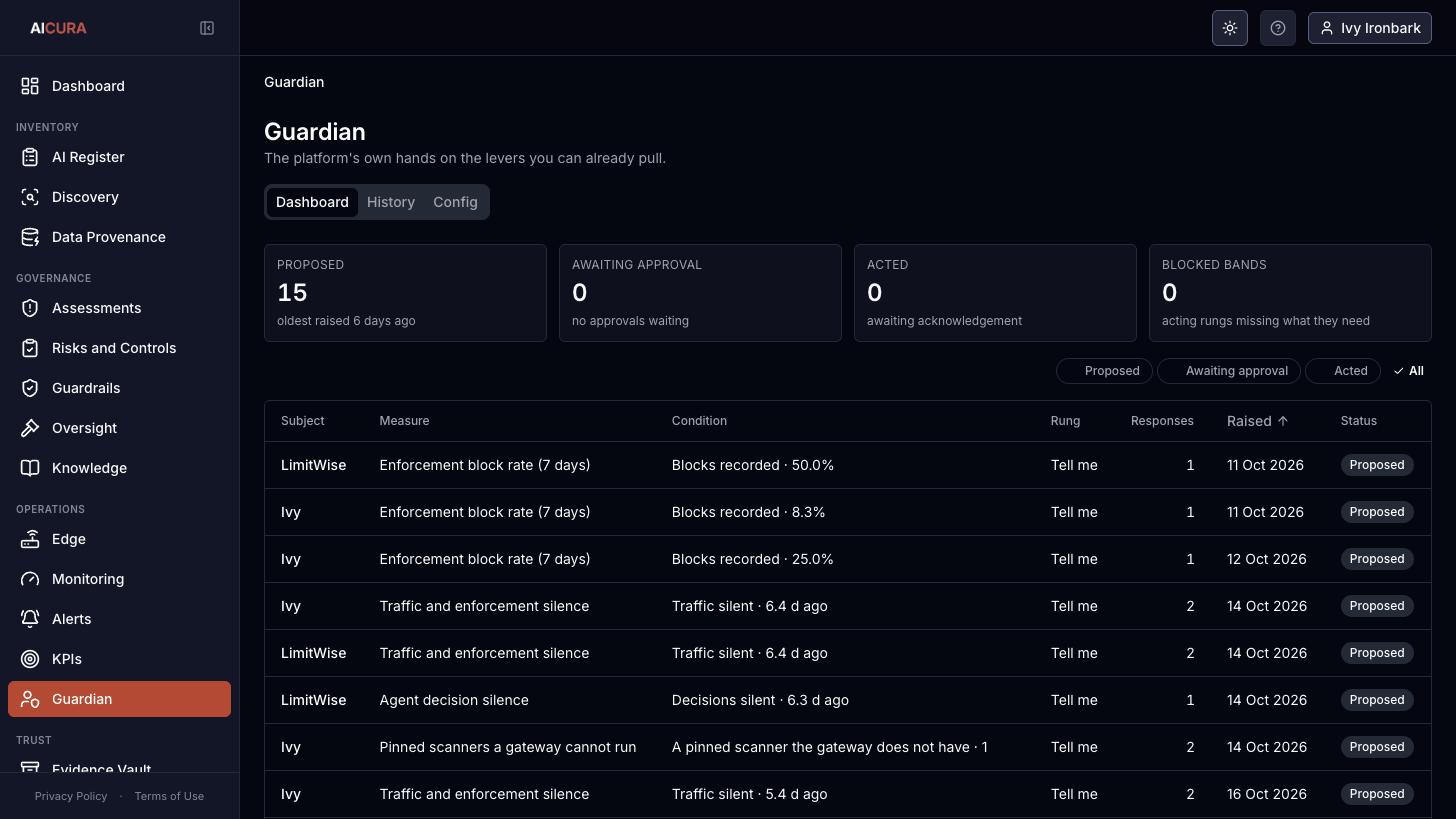Select the All filter chip
The width and height of the screenshot is (1456, 819).
[1408, 371]
